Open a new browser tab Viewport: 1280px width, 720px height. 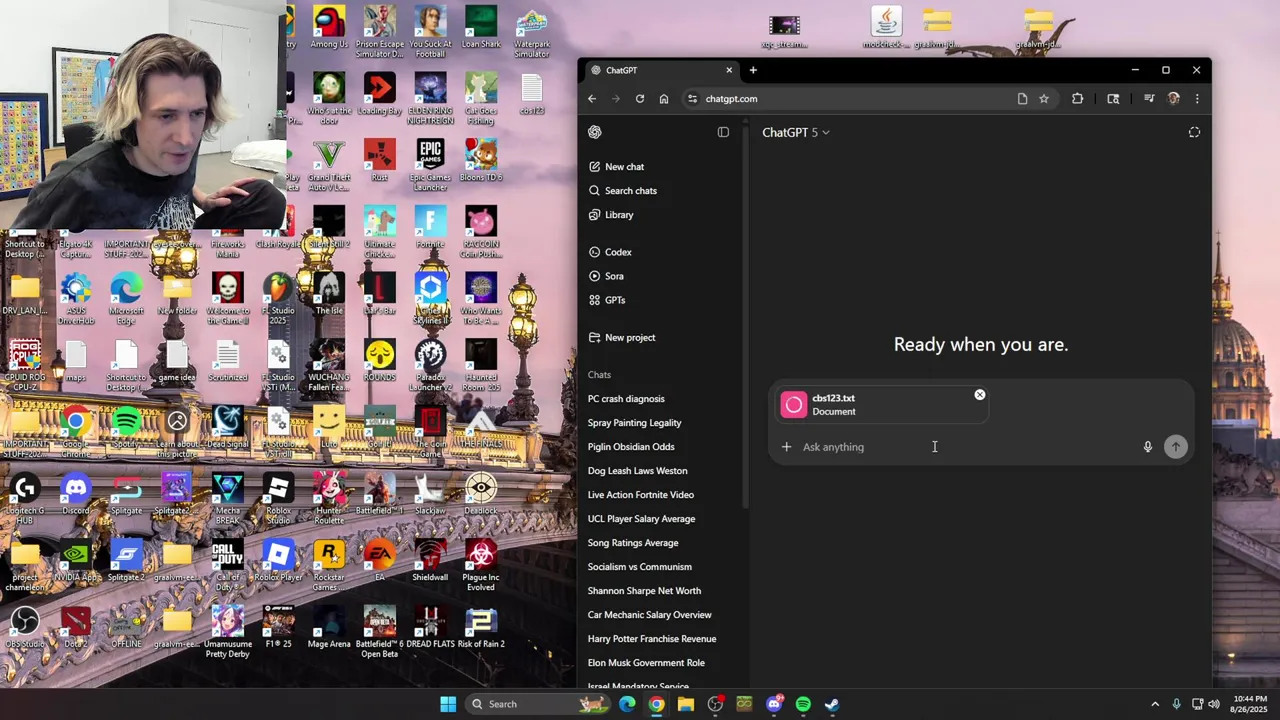[x=753, y=70]
